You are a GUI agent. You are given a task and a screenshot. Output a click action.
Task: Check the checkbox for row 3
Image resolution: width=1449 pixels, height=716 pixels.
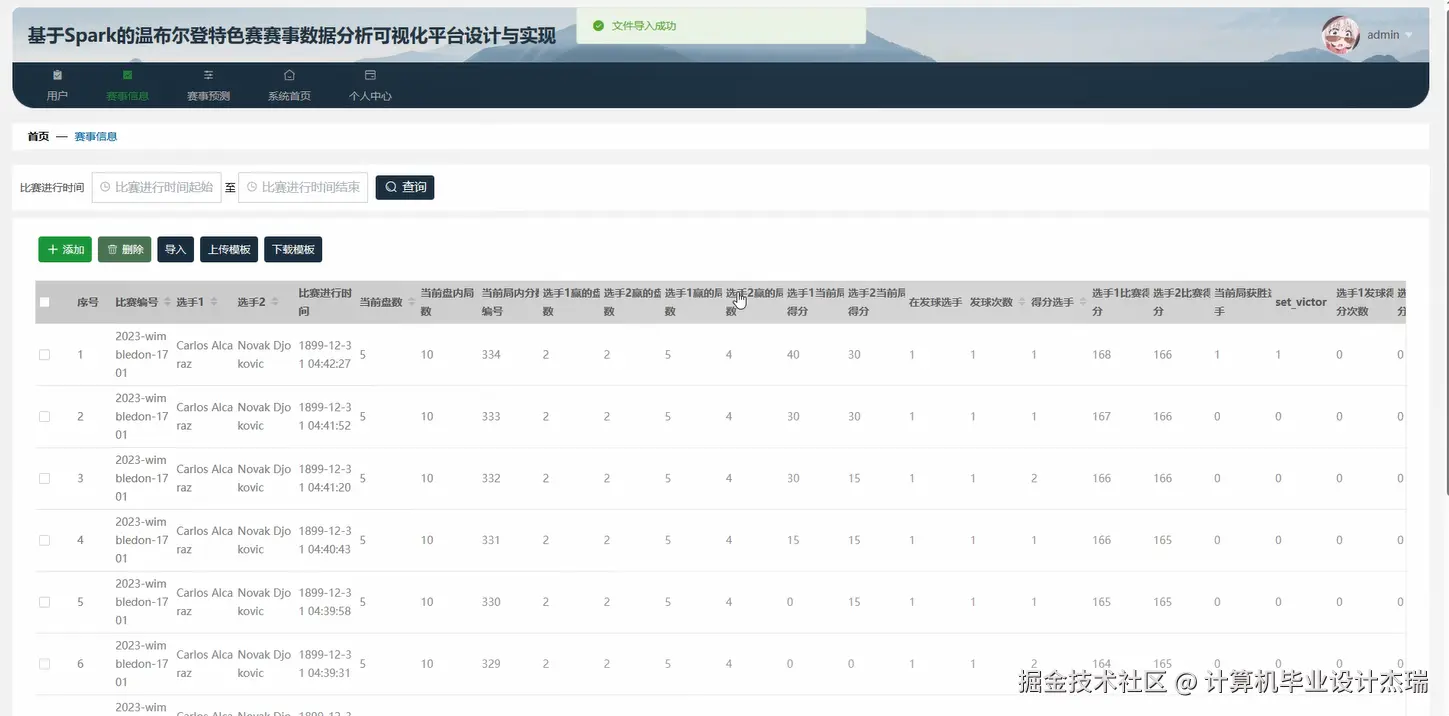44,479
